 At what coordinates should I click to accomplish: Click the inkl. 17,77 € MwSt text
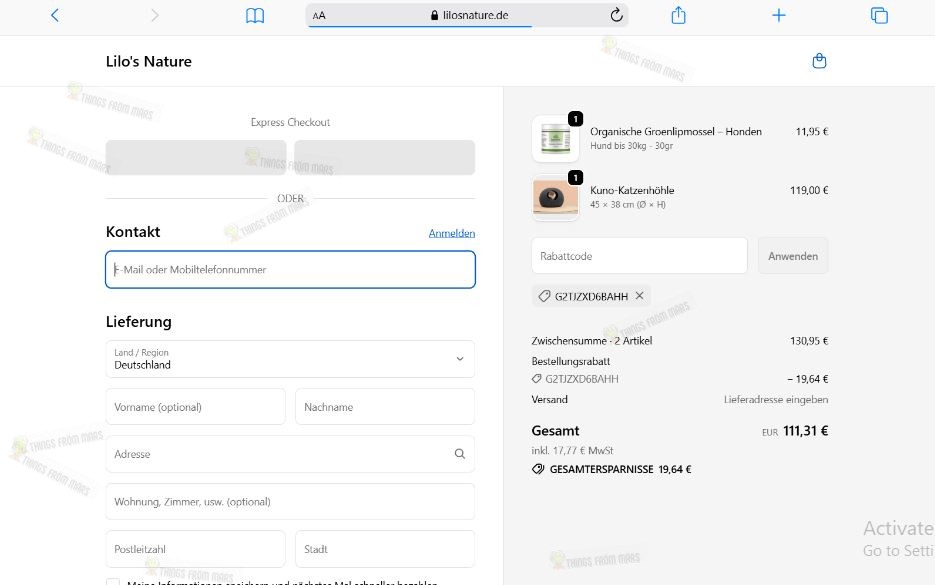(572, 450)
